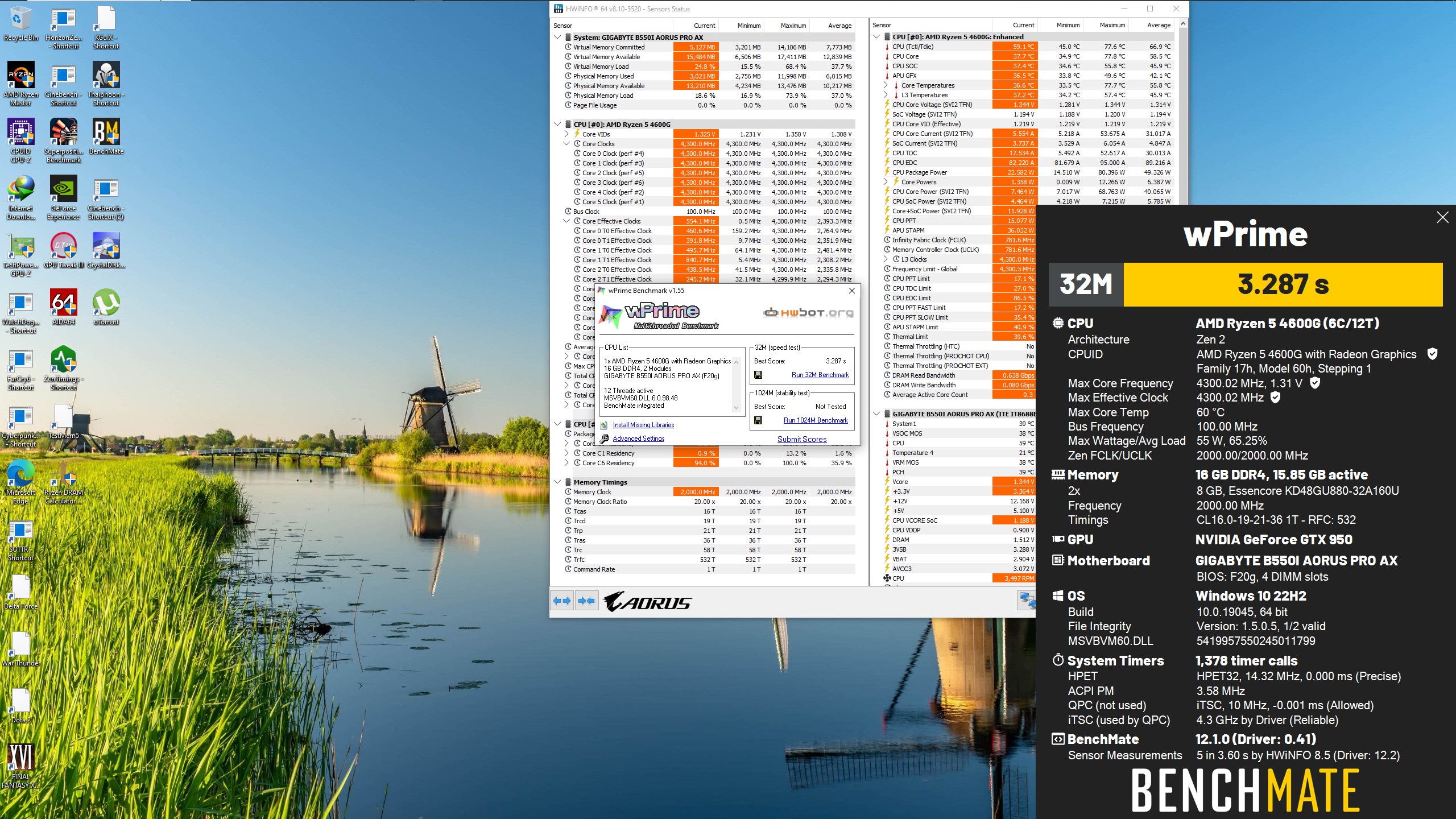
Task: Open Ryzen DRAM Calculator desktop icon
Action: pos(64,482)
